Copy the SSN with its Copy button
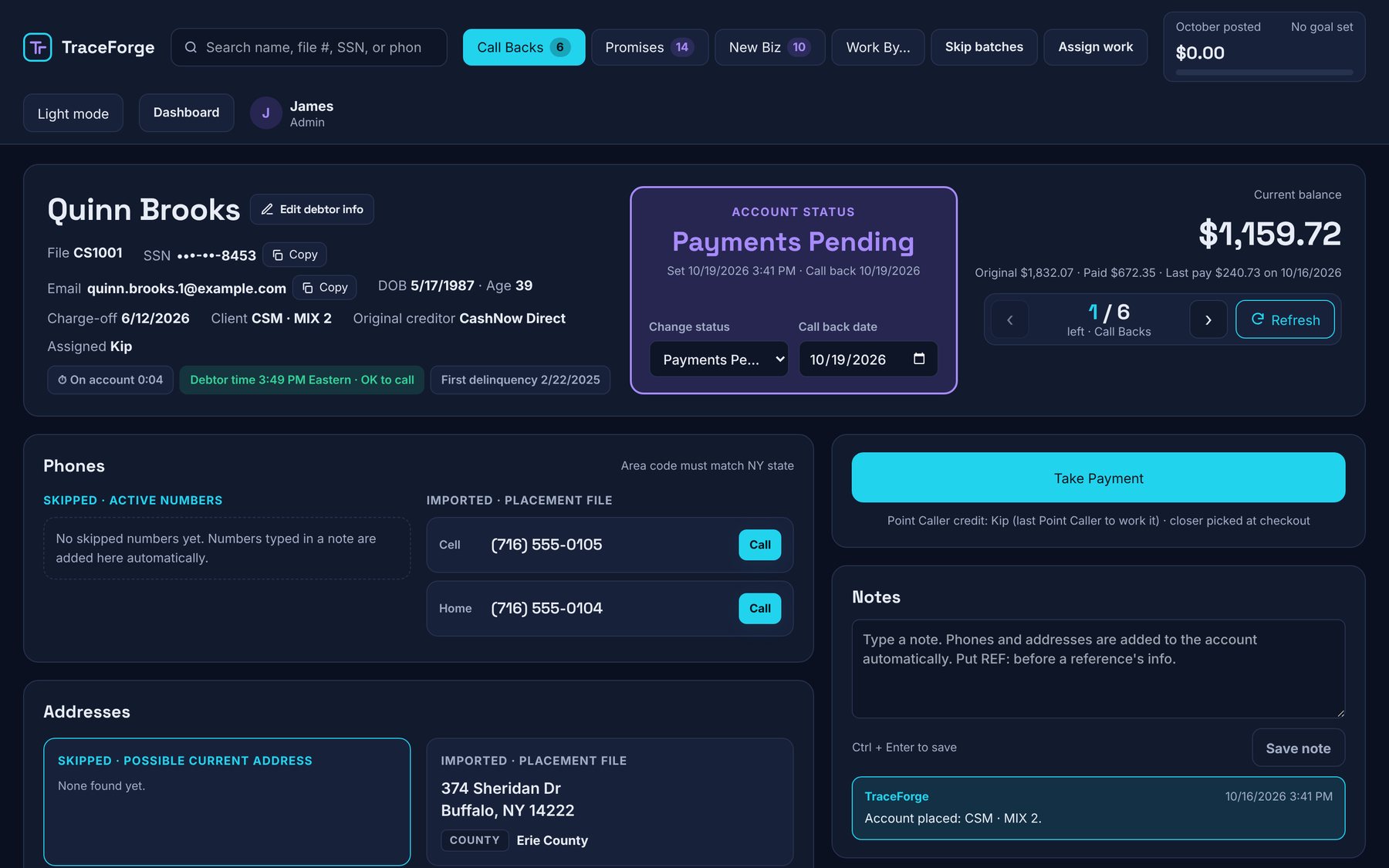The width and height of the screenshot is (1389, 868). (295, 255)
